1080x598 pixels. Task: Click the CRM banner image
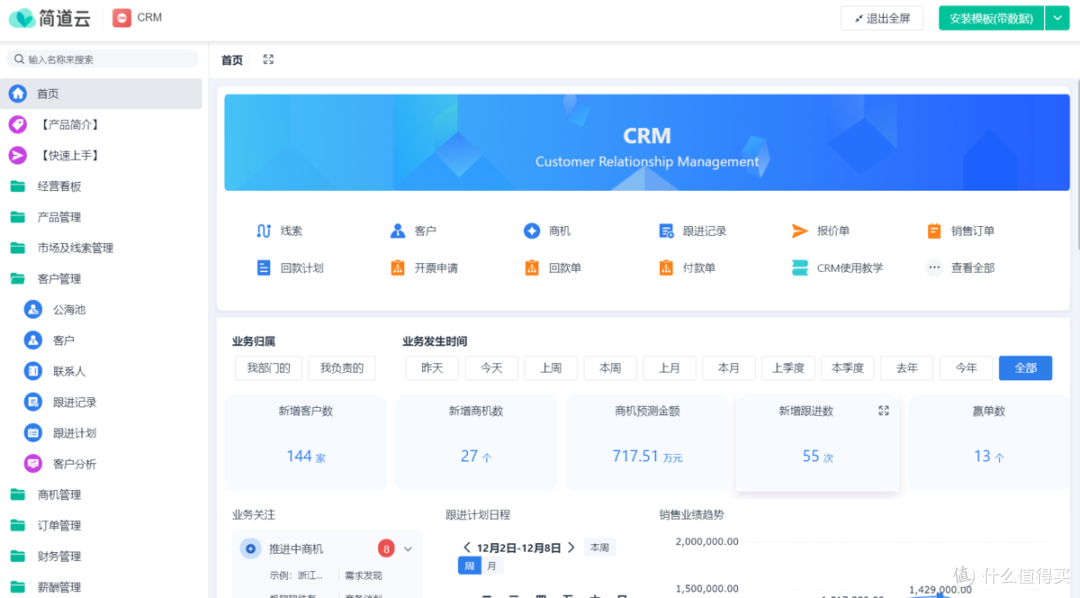[x=647, y=143]
